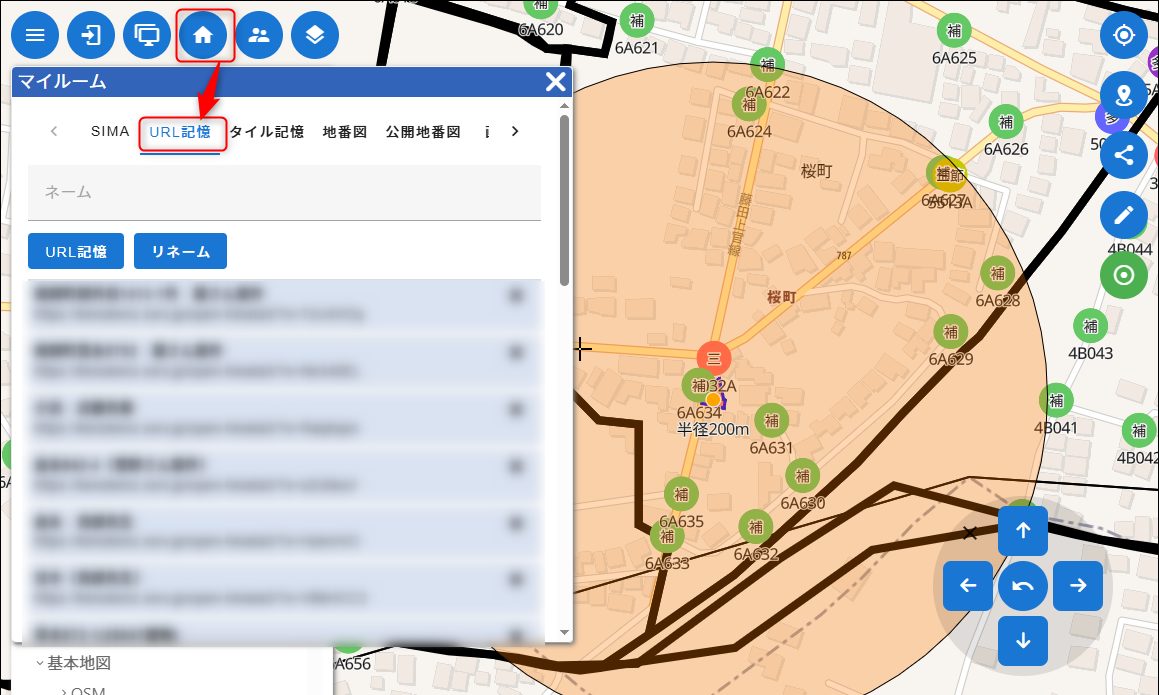Select the 公開地番図 tab
Screen dimensions: 1159x695
point(422,132)
